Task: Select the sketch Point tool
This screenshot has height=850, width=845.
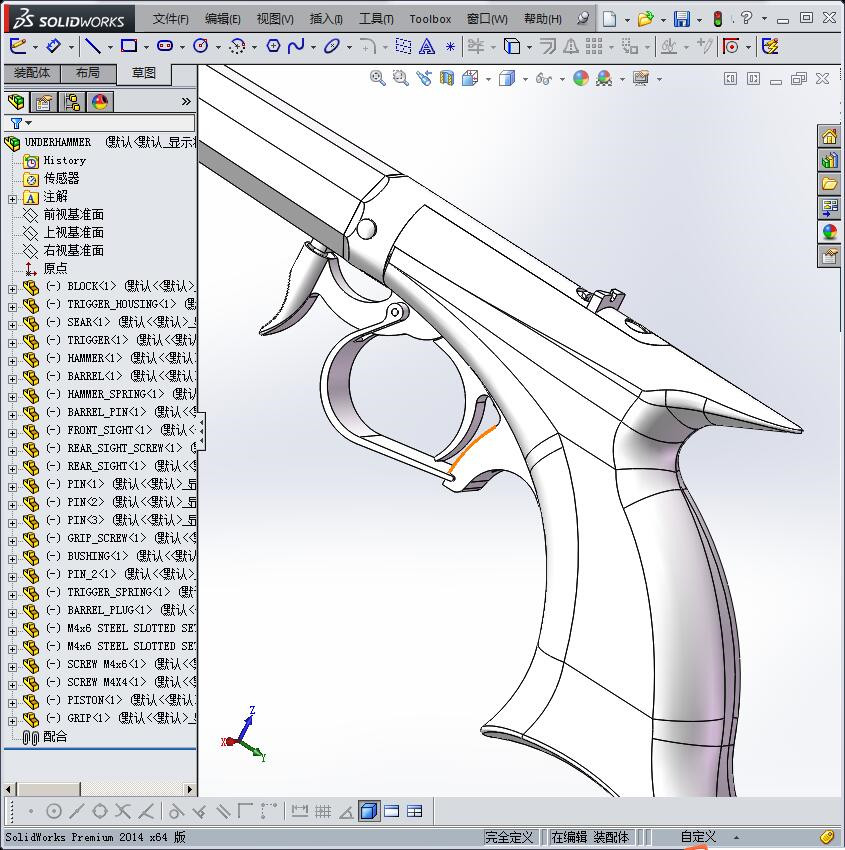Action: click(450, 47)
